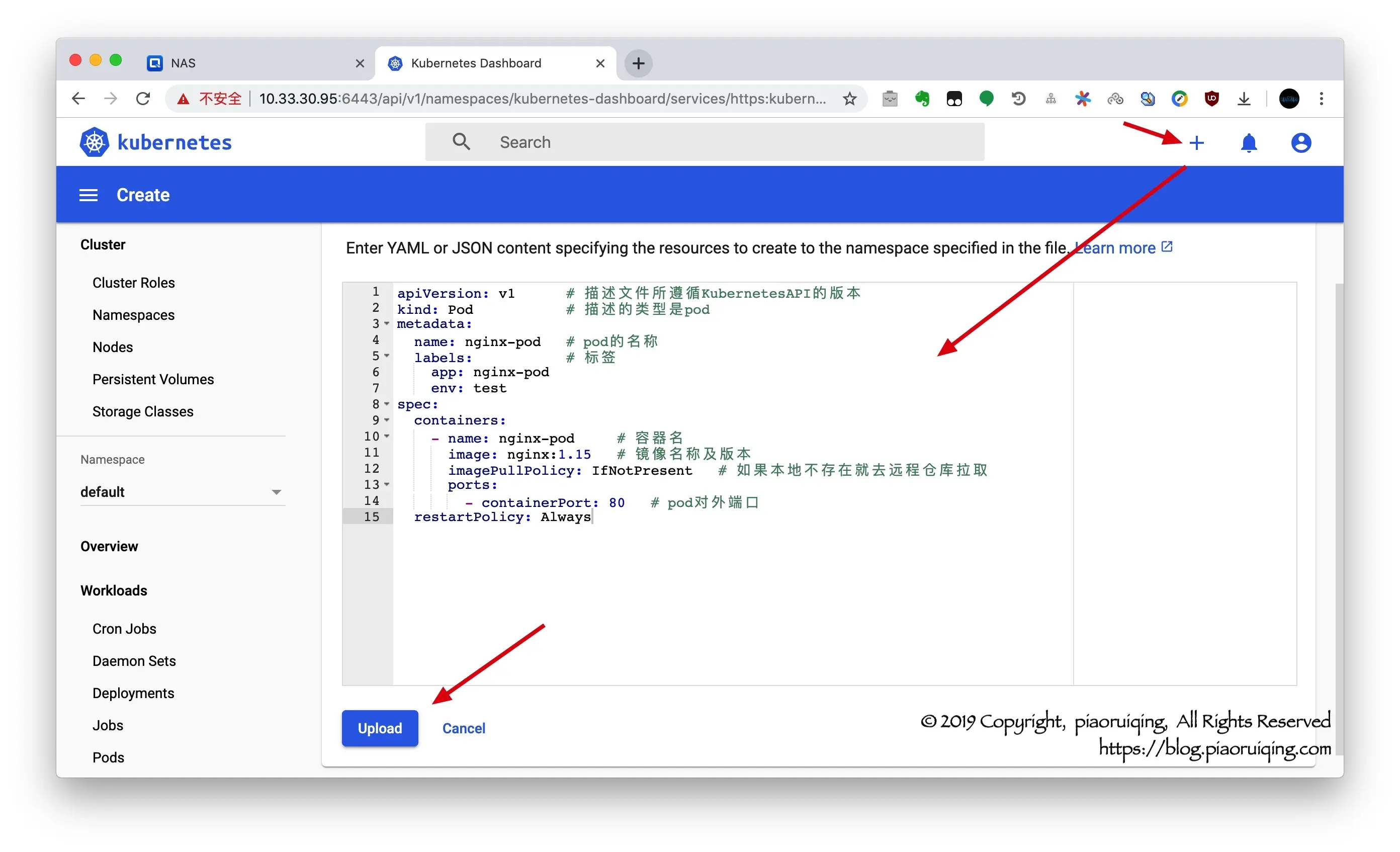Screen dimensions: 1400x852
Task: Open the user account icon
Action: (x=1300, y=143)
